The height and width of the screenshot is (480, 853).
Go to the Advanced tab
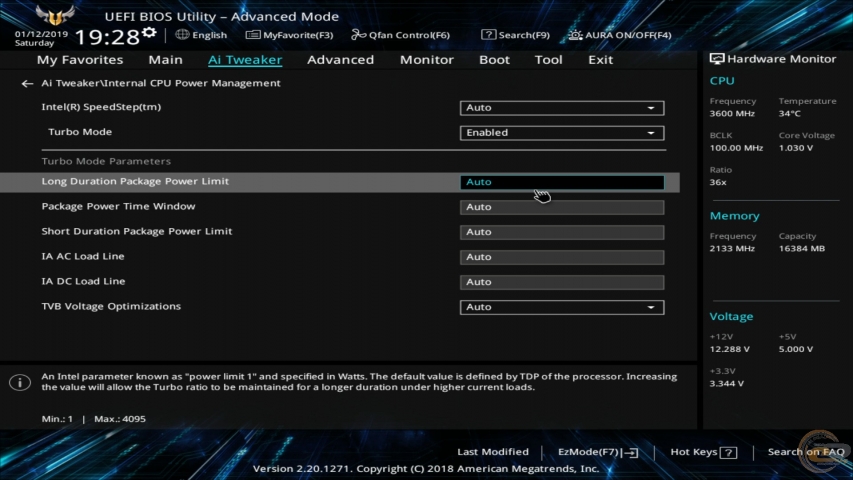click(341, 60)
